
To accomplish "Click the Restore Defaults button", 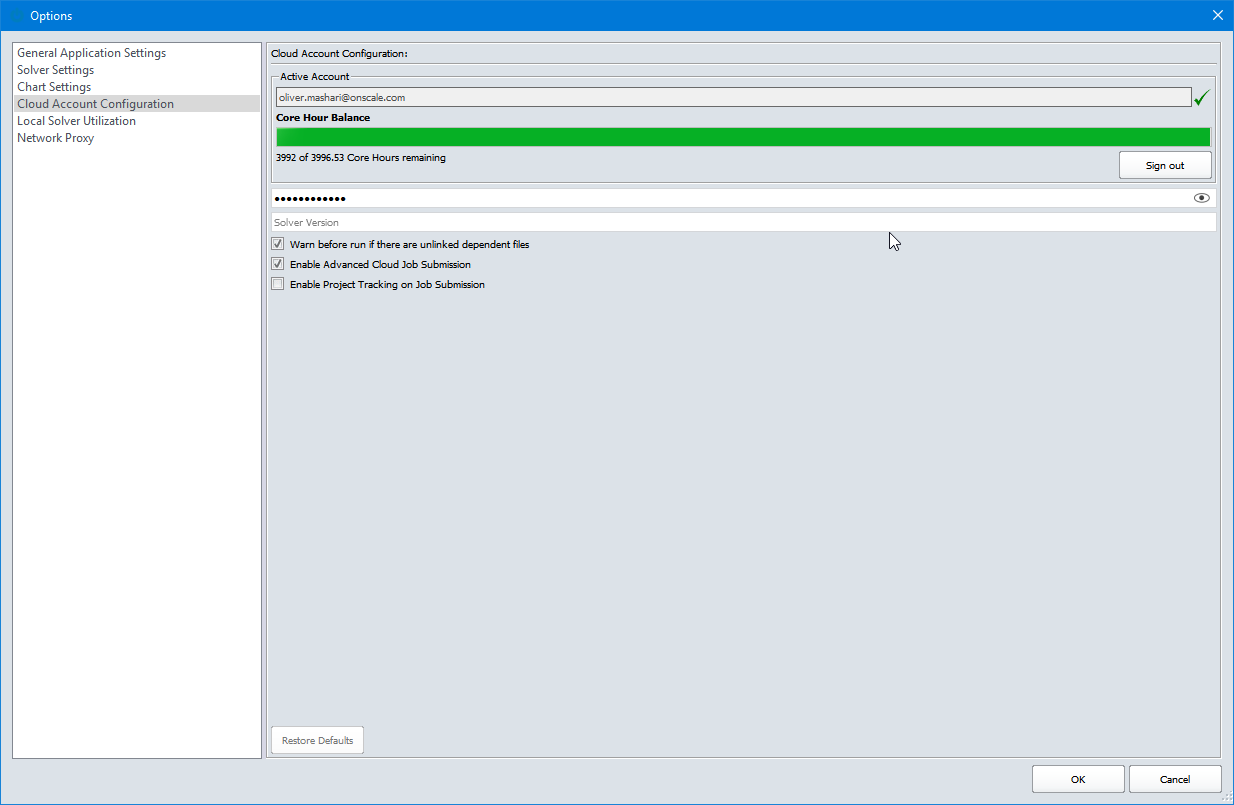I will (318, 740).
